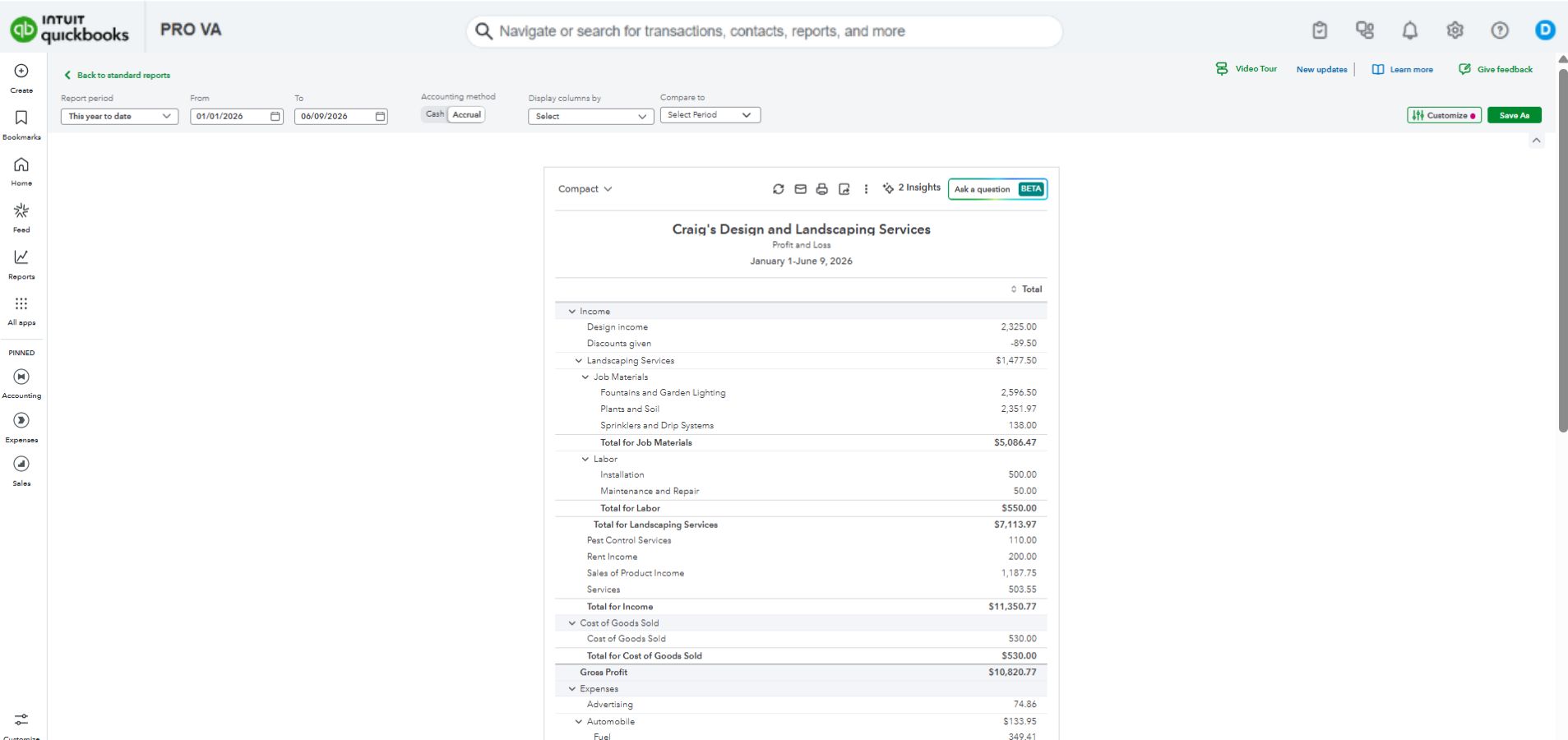Open the Reports icon in left sidebar
This screenshot has width=1568, height=740.
click(21, 265)
